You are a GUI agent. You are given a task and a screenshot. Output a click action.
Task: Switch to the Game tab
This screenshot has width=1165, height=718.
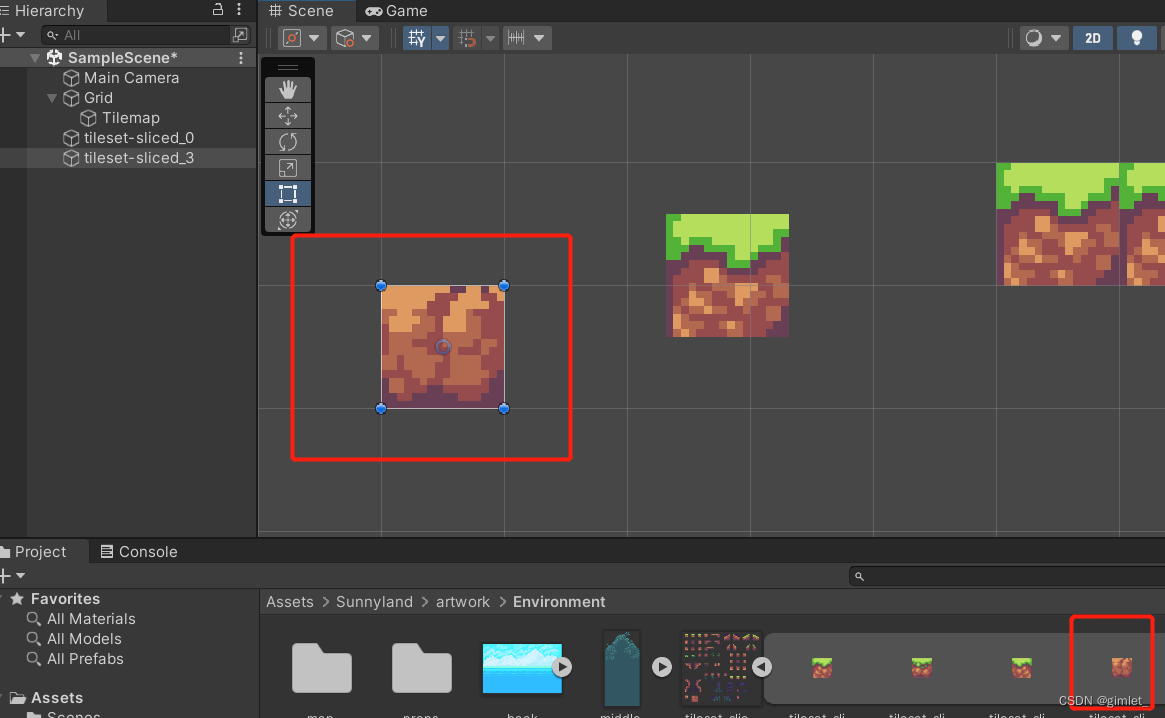(x=397, y=10)
